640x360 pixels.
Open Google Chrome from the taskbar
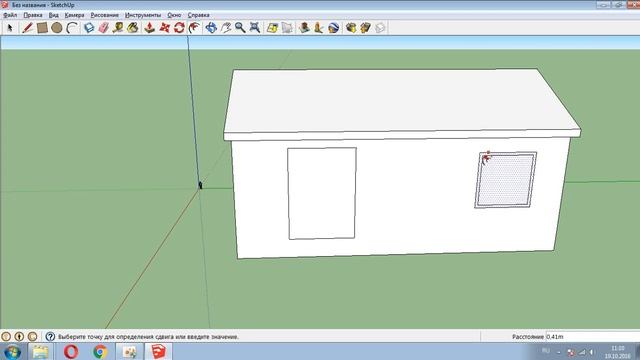[x=100, y=352]
